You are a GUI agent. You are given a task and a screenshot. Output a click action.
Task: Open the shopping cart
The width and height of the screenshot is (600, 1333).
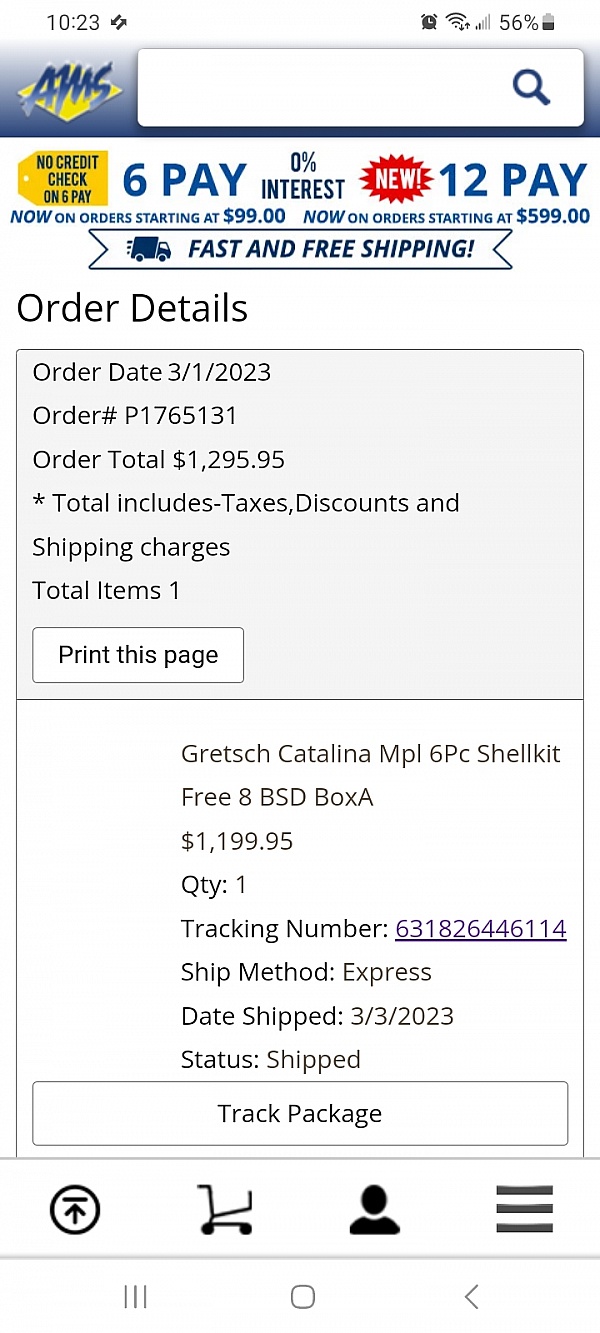point(225,1210)
